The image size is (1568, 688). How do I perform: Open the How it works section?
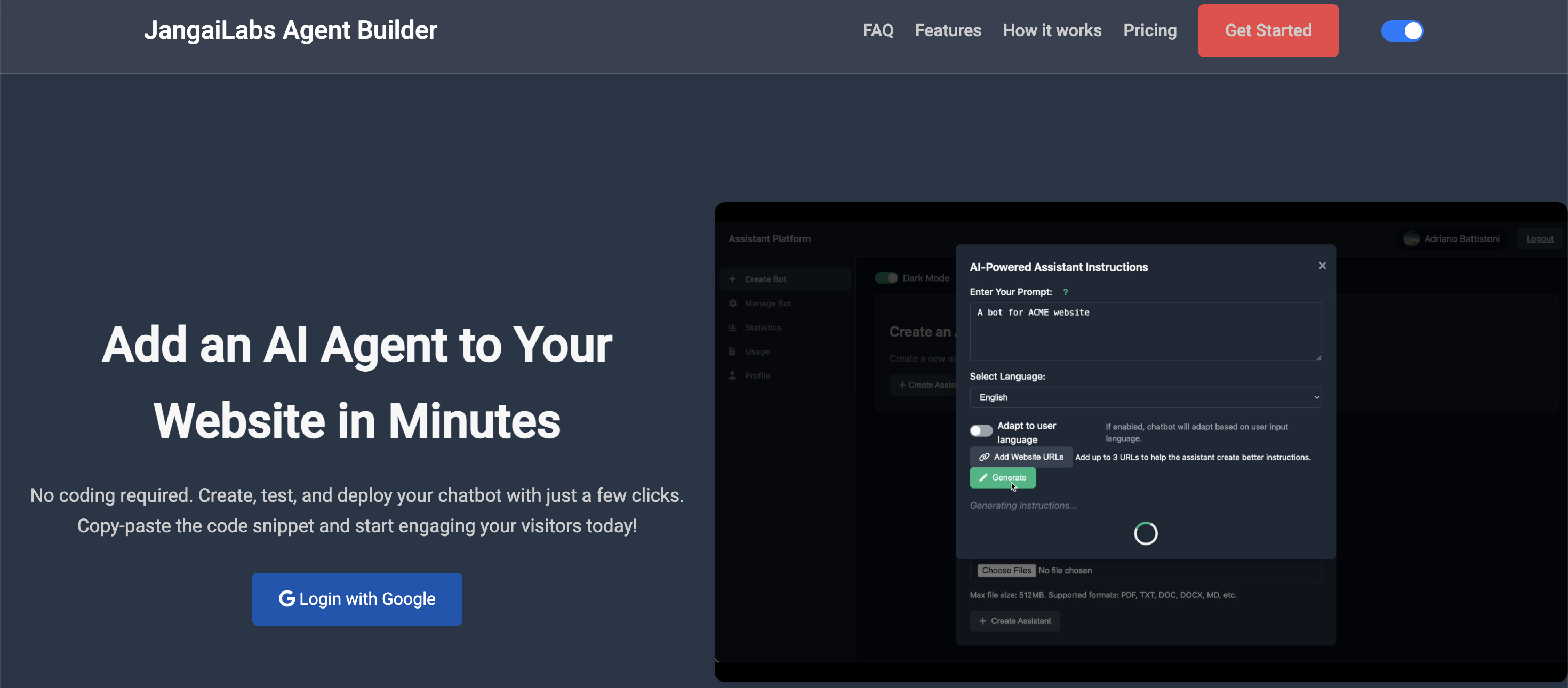(1052, 30)
